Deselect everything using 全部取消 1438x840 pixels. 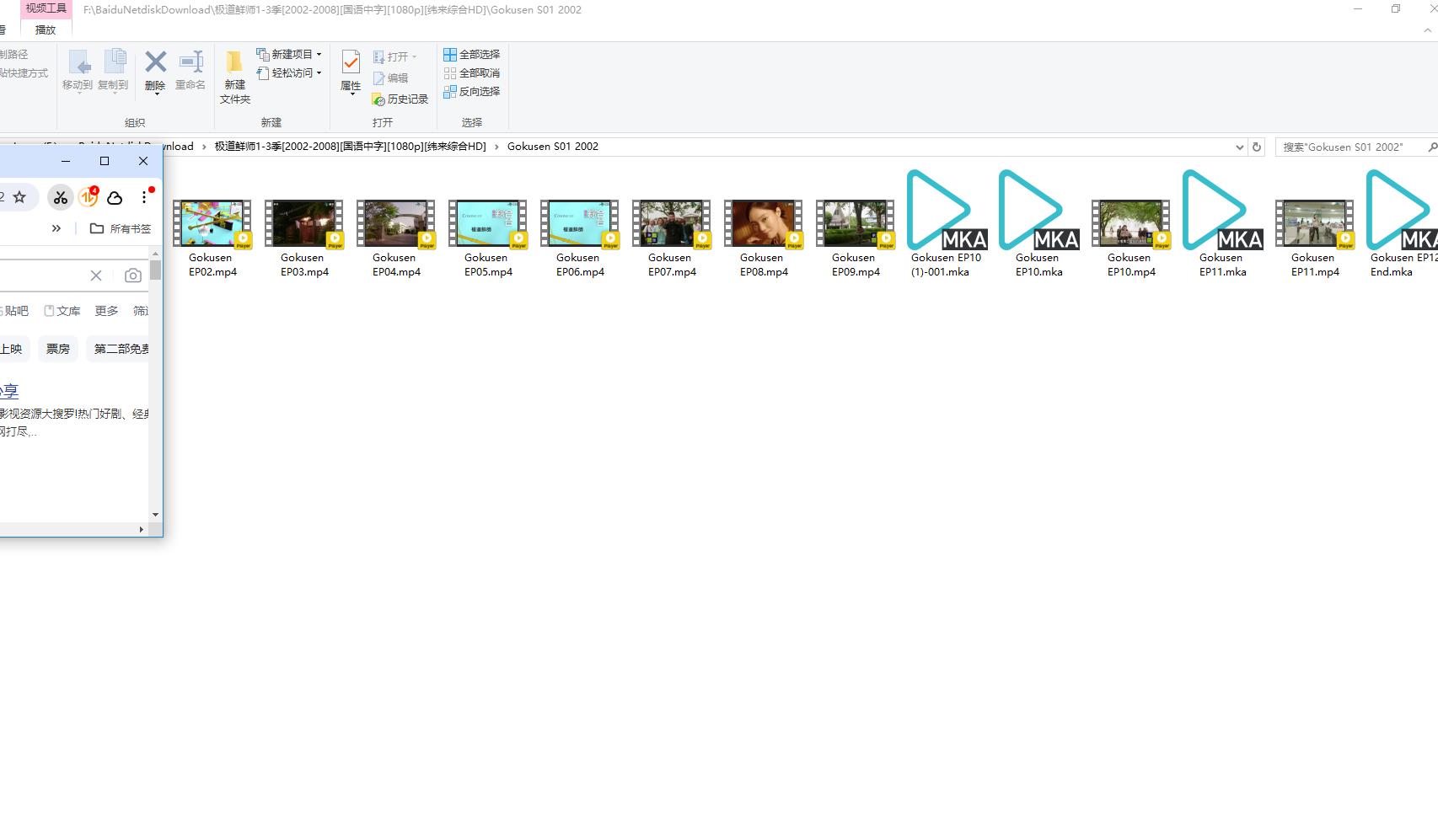pos(472,73)
